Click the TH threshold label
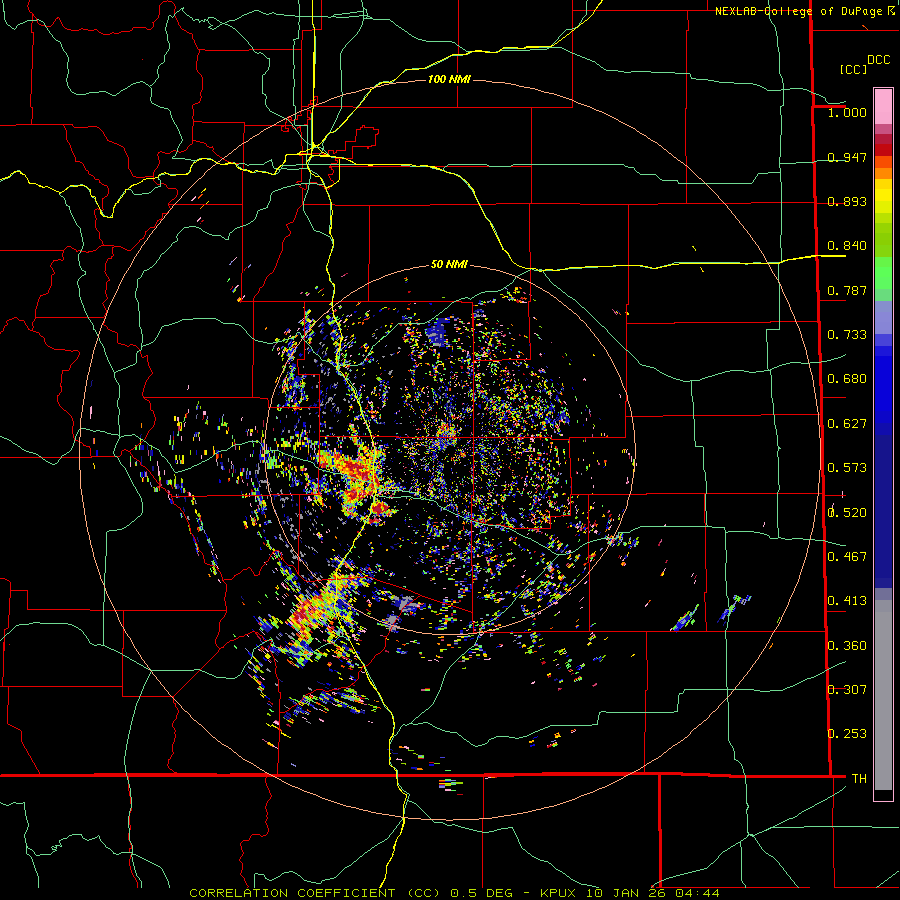 tap(859, 779)
